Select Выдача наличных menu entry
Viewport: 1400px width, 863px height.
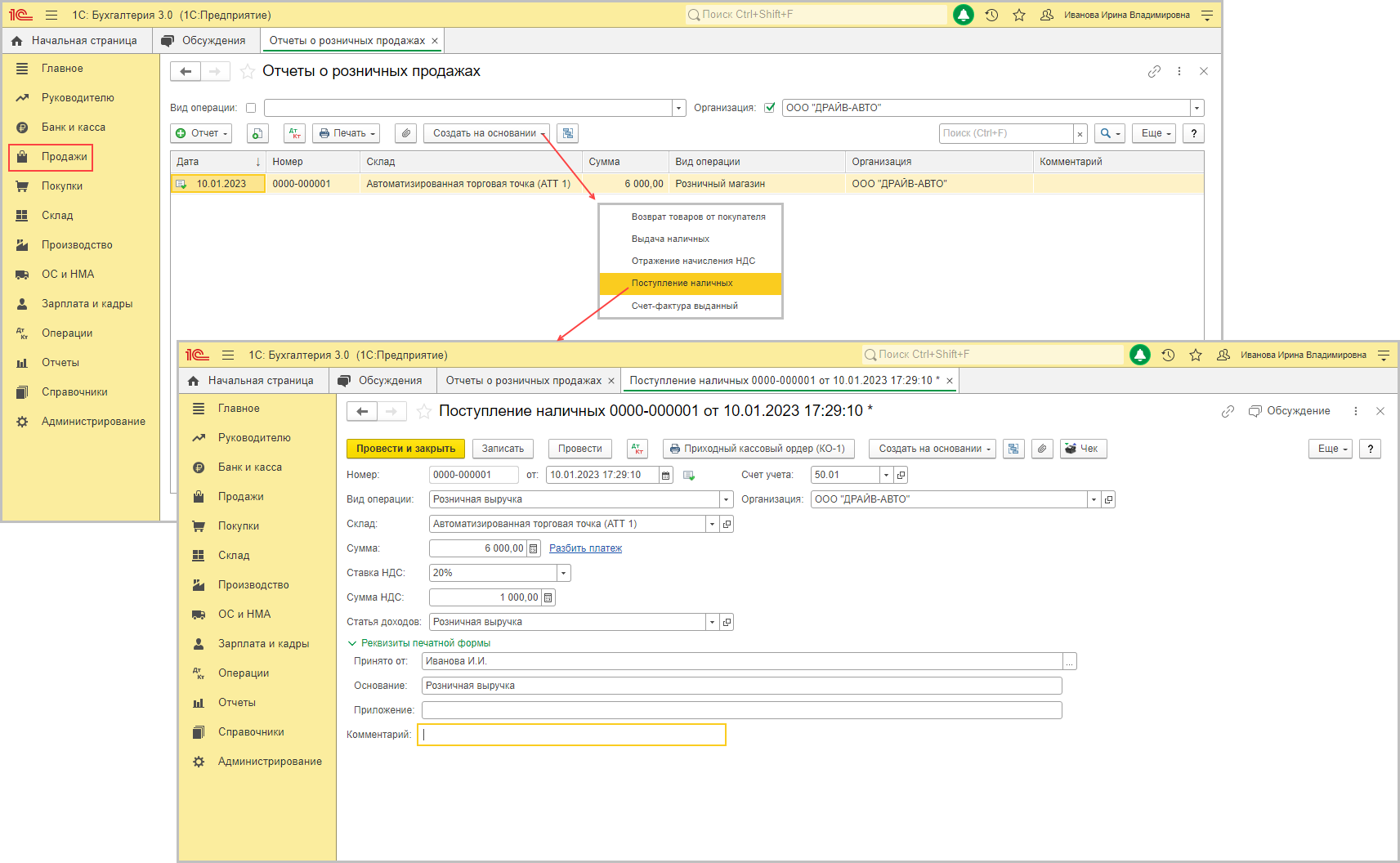690,239
